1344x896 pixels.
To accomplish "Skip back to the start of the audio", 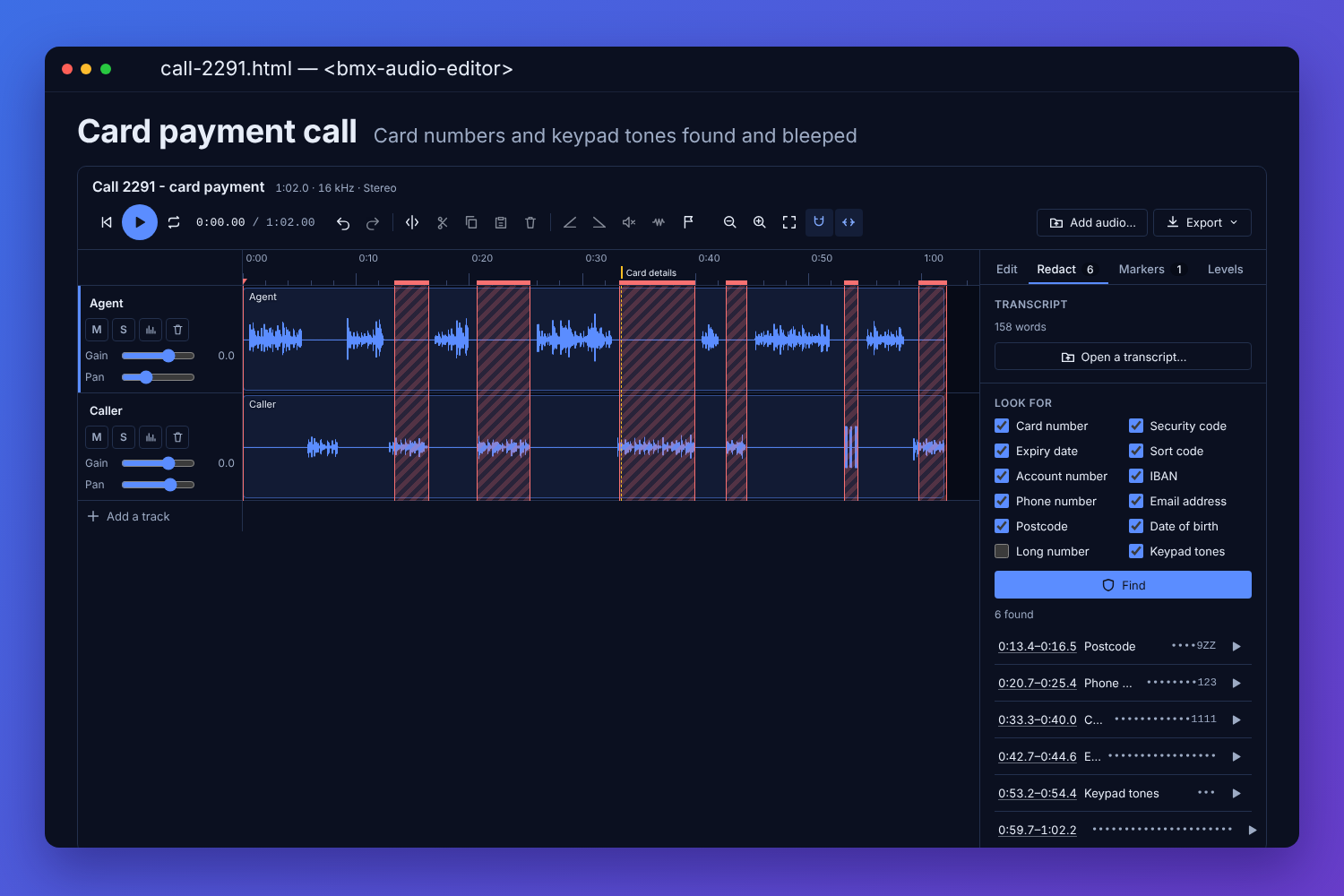I will click(x=107, y=222).
